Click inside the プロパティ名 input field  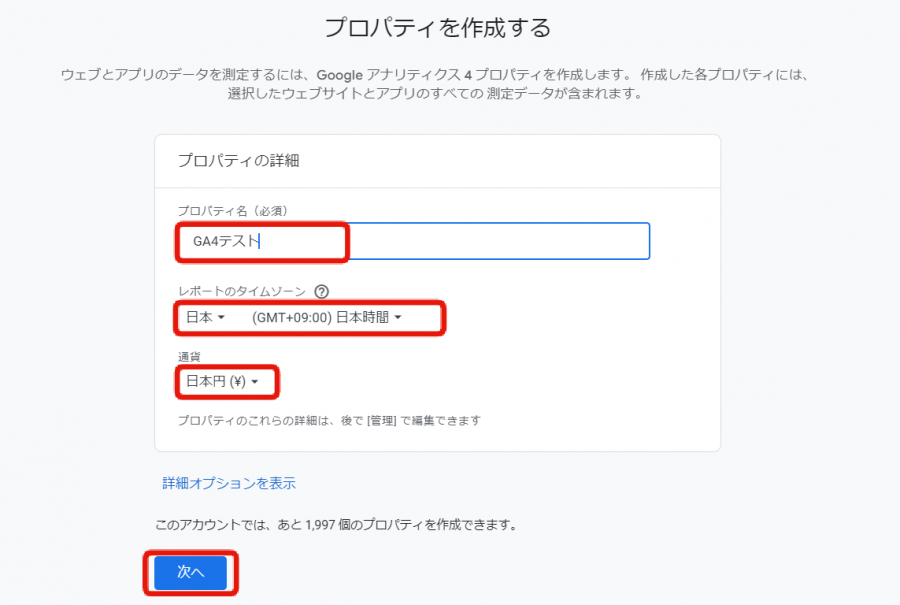[400, 240]
